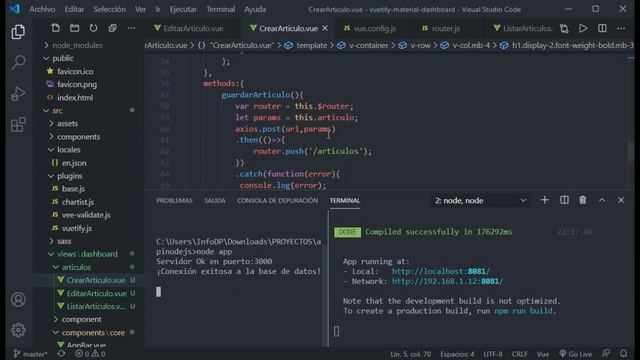Synchronize changes icon in status bar

61,354
